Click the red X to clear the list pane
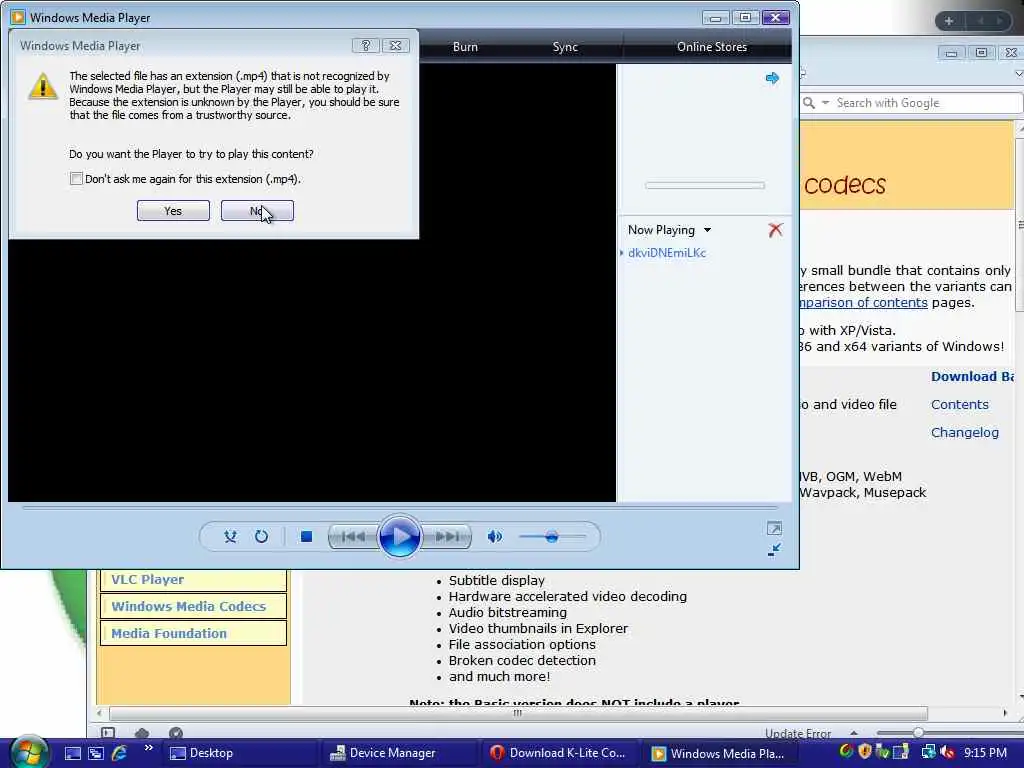 [x=775, y=230]
